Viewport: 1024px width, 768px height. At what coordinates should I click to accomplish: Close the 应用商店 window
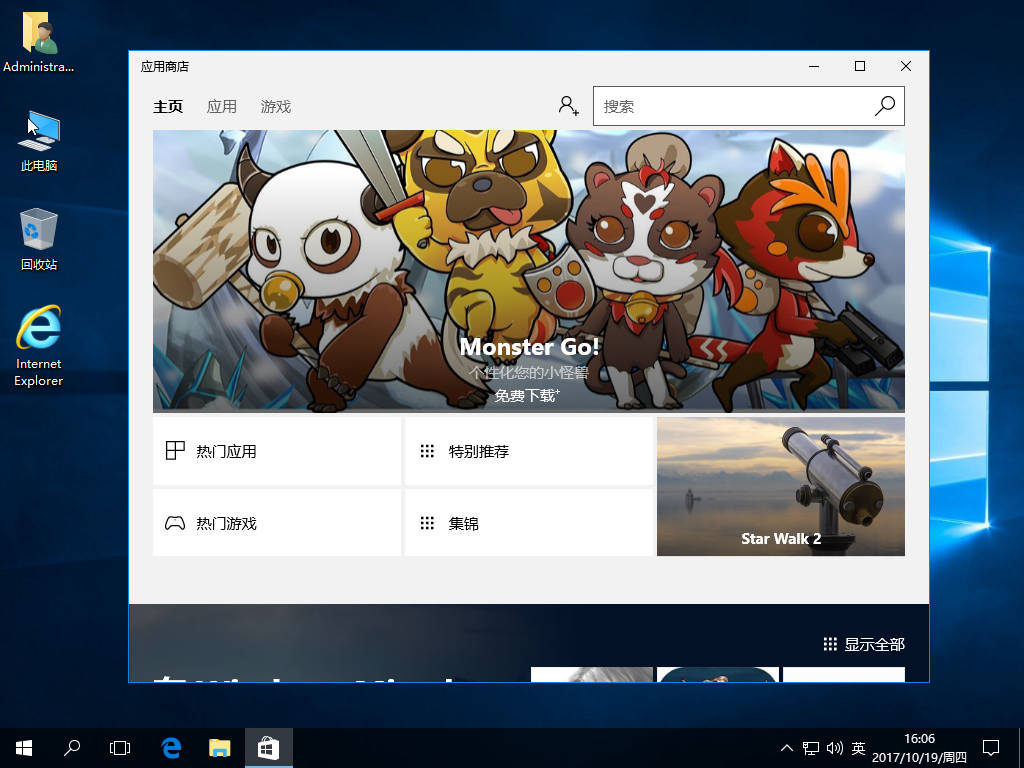coord(906,66)
